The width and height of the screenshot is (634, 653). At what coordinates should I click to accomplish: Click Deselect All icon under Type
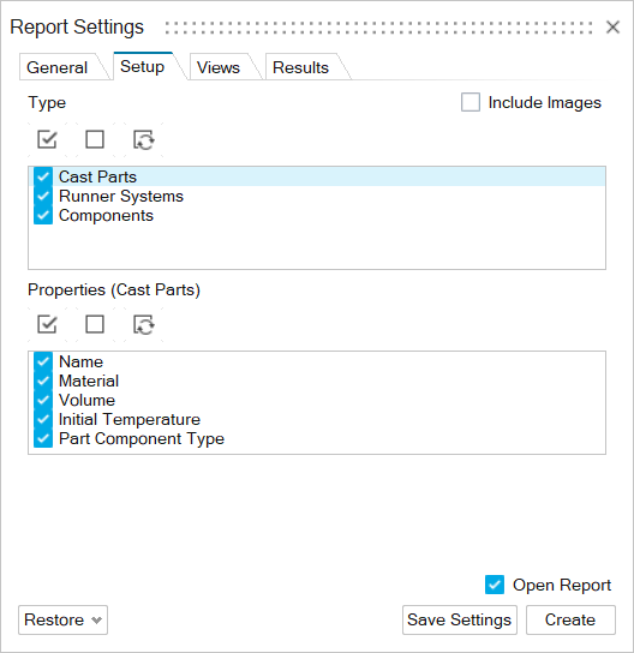(x=95, y=140)
